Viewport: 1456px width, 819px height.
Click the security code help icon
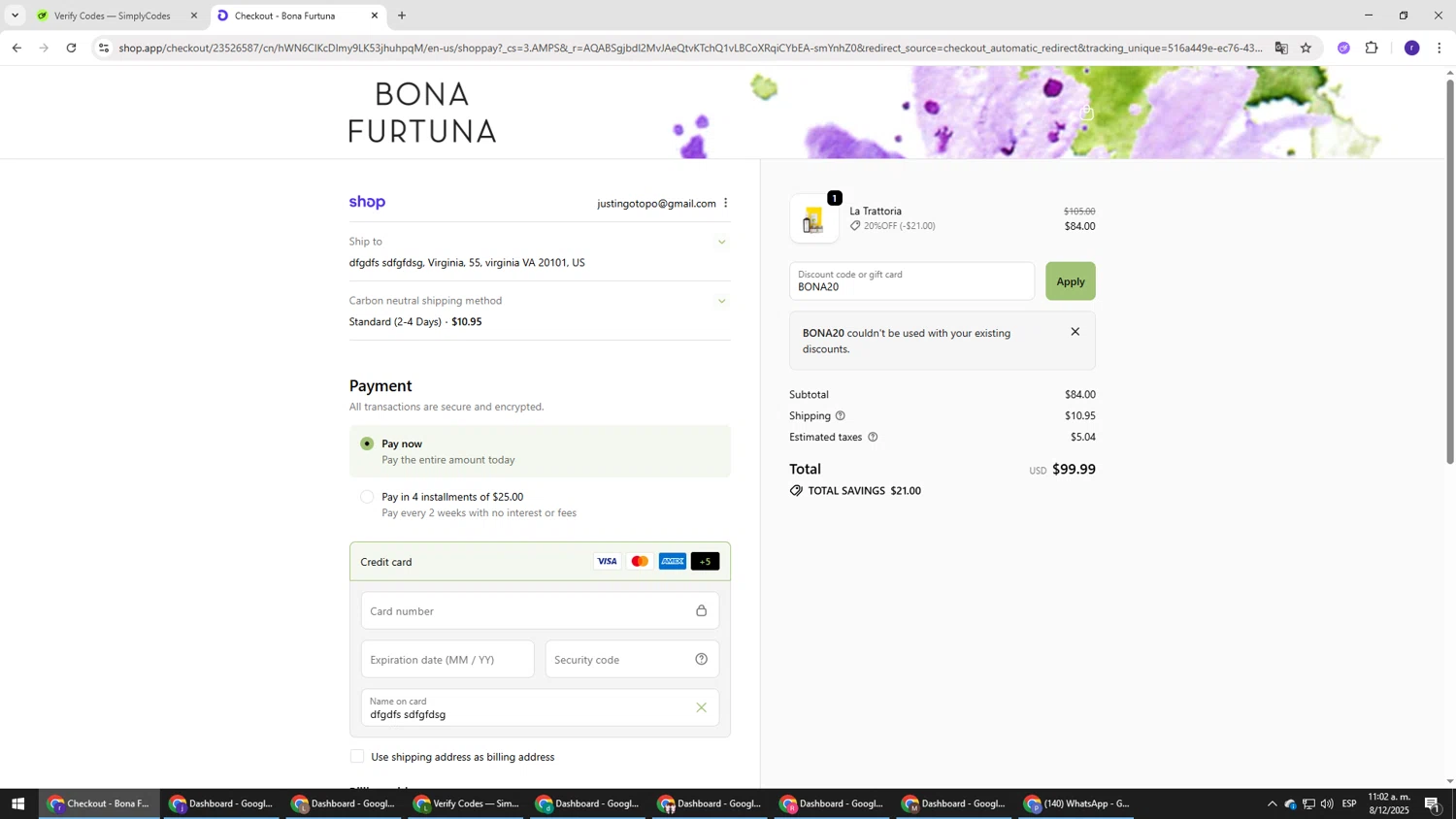pyautogui.click(x=701, y=659)
